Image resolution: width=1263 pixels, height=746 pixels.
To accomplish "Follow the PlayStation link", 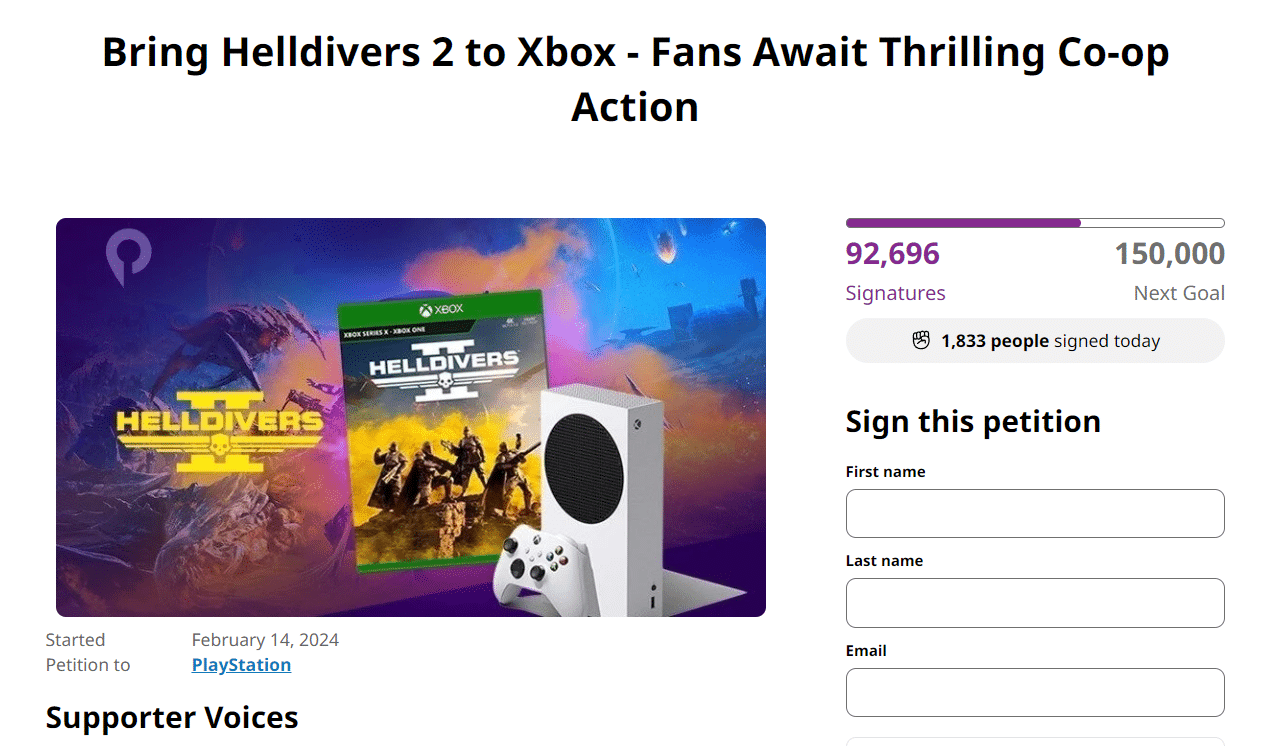I will [x=241, y=664].
